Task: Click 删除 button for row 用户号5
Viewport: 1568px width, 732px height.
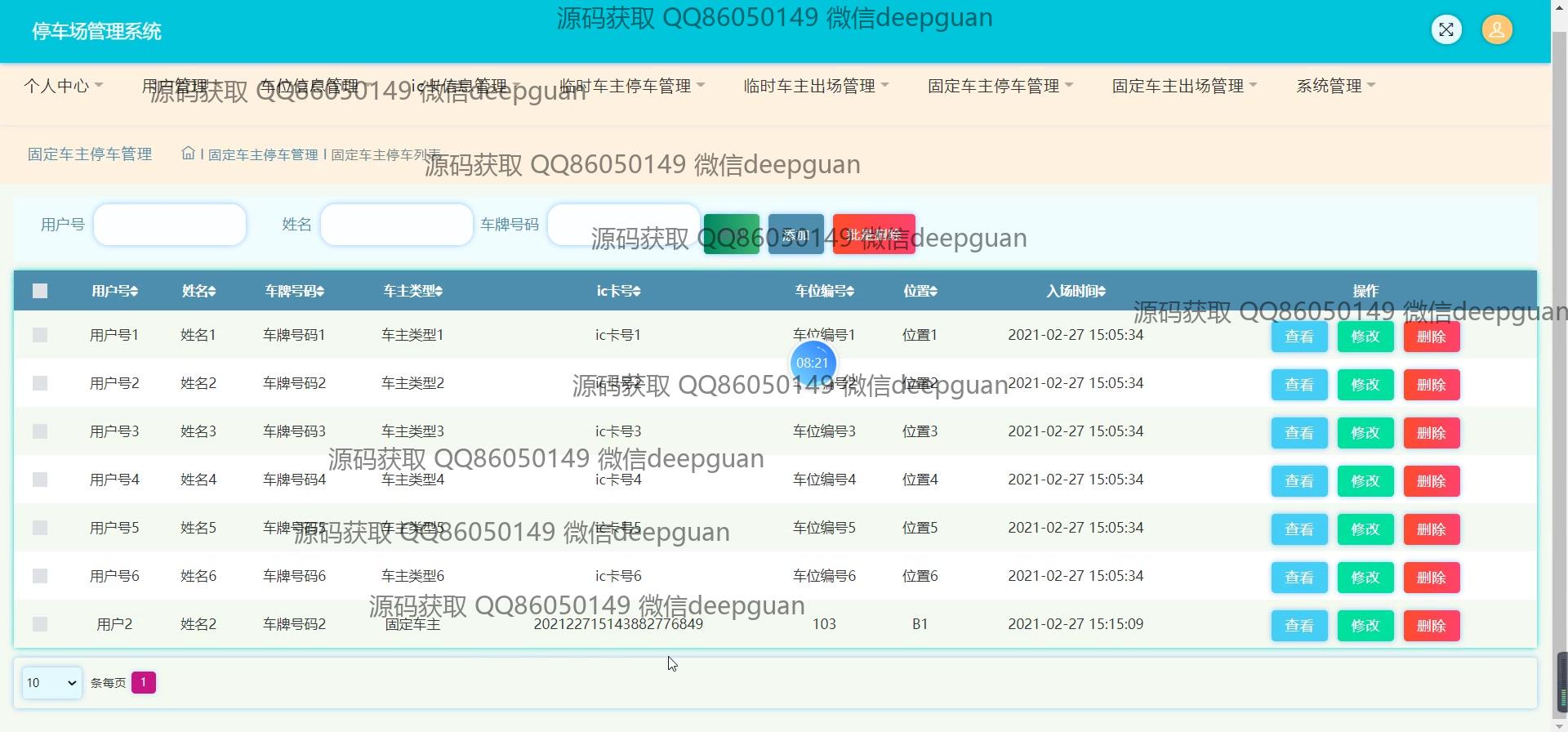Action: [1431, 529]
